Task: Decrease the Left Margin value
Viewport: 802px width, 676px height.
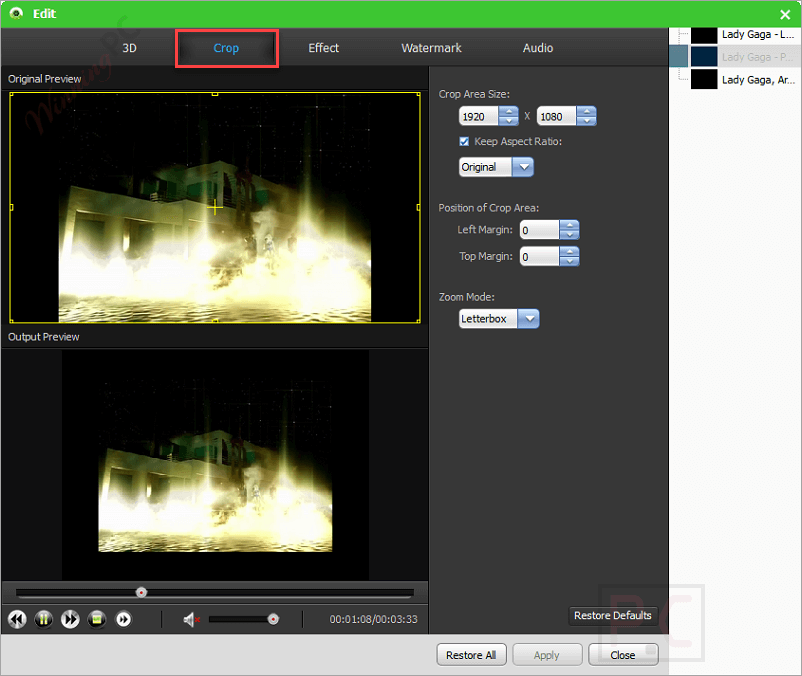Action: pos(569,235)
